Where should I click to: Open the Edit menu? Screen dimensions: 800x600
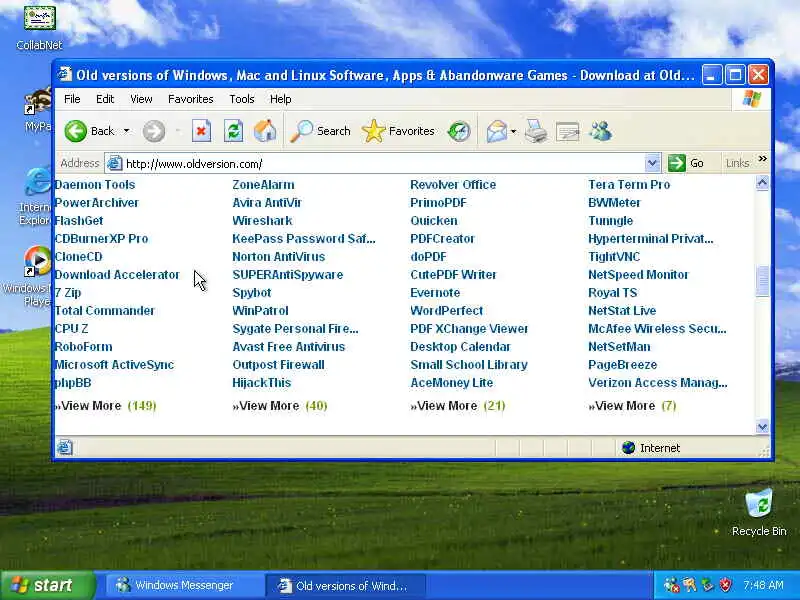point(105,99)
